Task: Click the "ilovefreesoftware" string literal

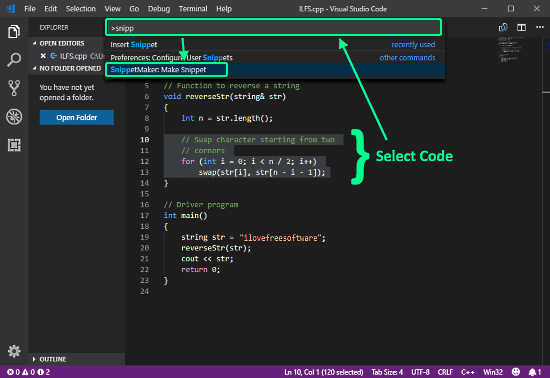Action: pyautogui.click(x=280, y=238)
